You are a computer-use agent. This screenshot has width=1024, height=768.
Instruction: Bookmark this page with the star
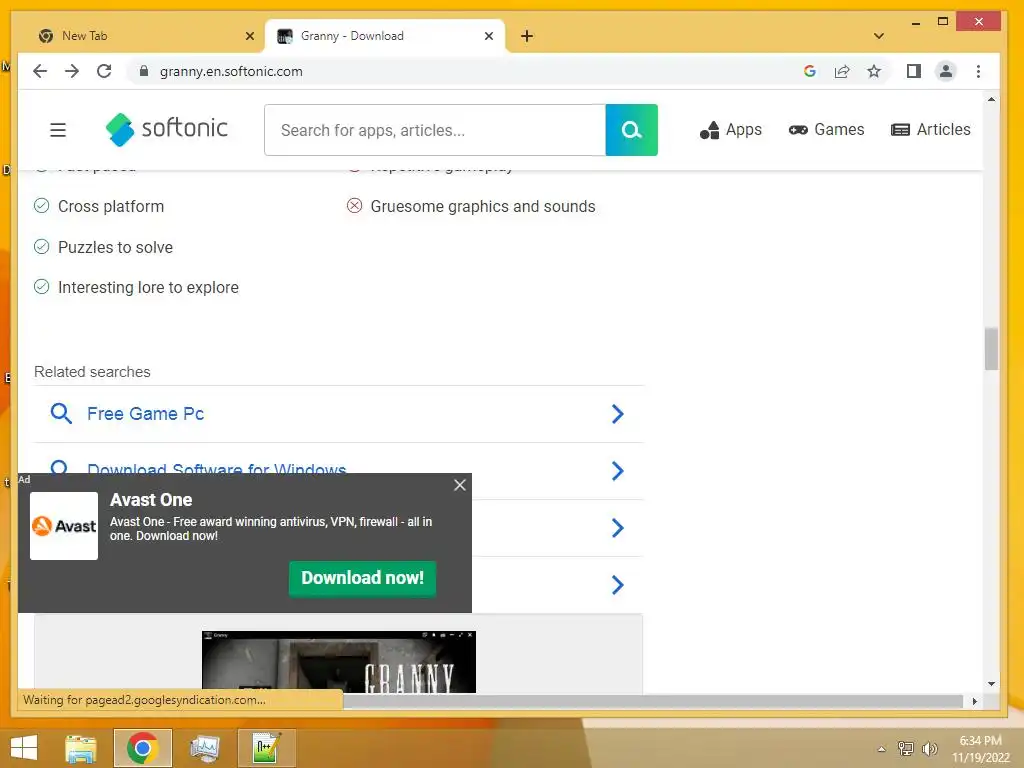(x=874, y=71)
